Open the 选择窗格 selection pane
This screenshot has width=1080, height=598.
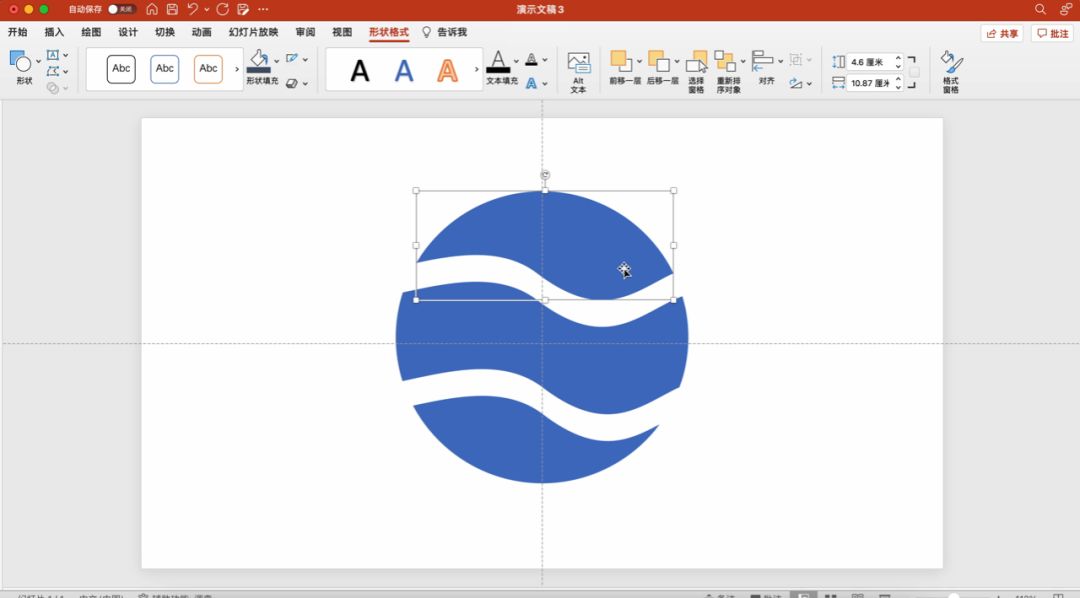pos(696,72)
